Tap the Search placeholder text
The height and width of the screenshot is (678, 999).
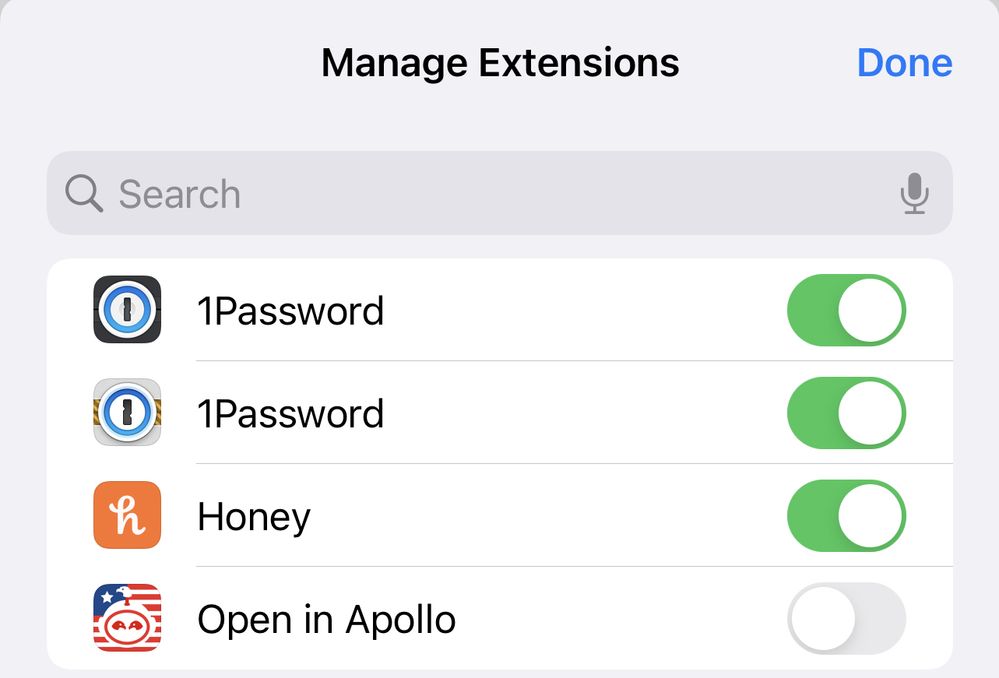(180, 194)
